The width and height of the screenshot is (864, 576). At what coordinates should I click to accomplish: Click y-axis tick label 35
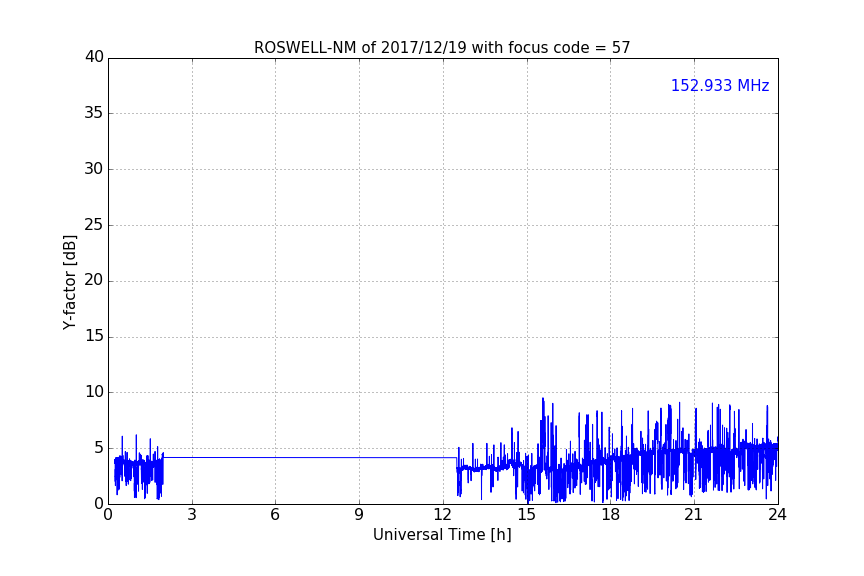[x=94, y=113]
